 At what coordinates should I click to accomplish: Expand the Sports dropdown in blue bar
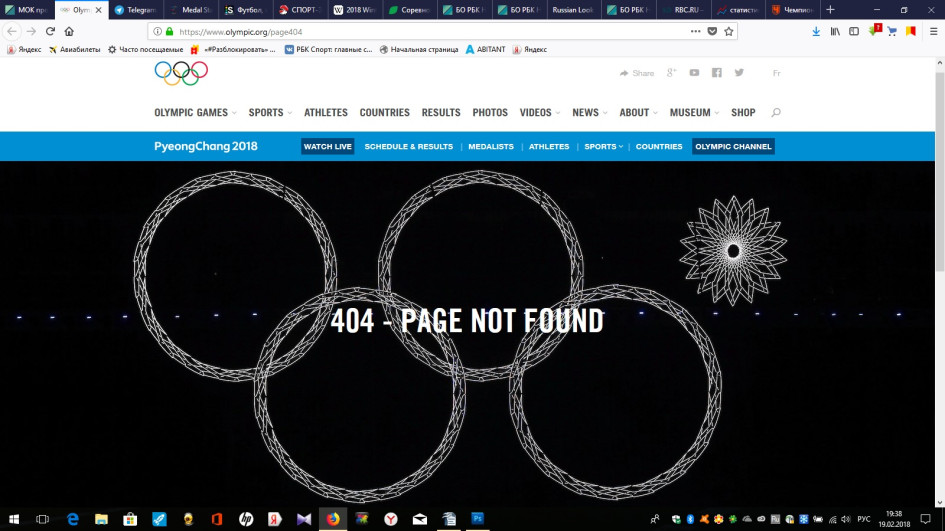click(603, 146)
